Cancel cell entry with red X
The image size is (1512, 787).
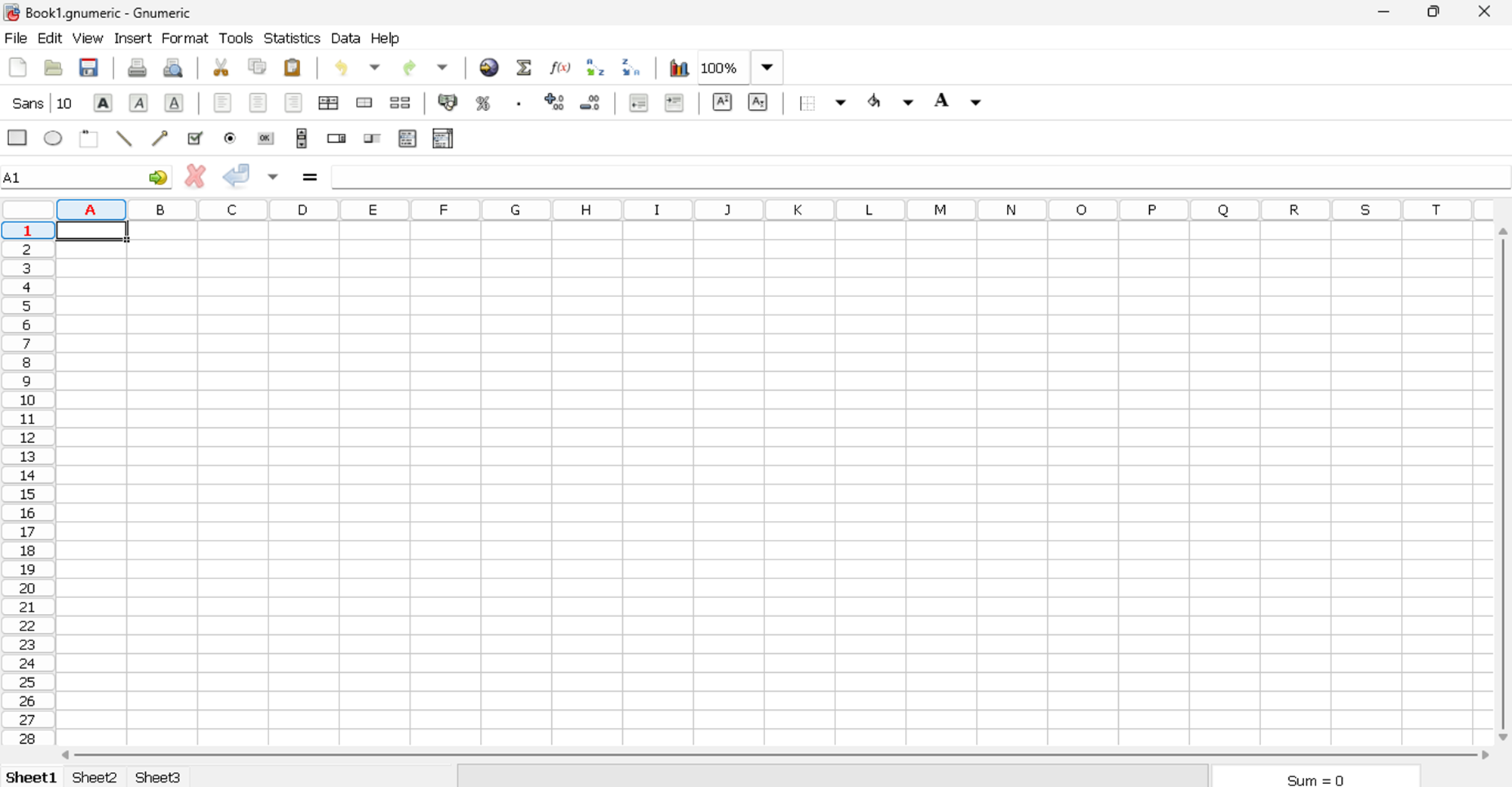tap(195, 176)
